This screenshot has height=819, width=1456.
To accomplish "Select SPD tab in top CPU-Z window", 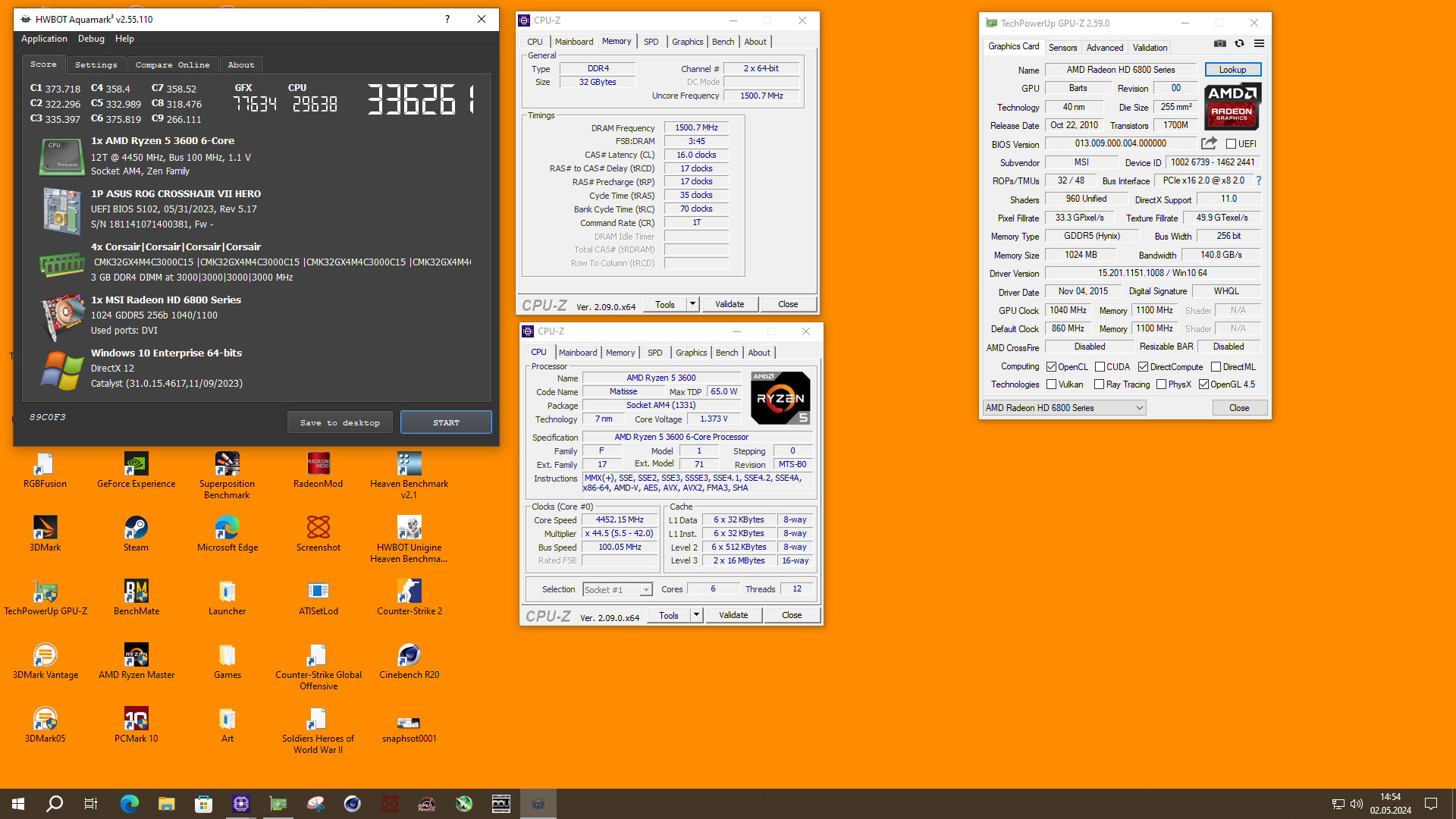I will pos(651,42).
